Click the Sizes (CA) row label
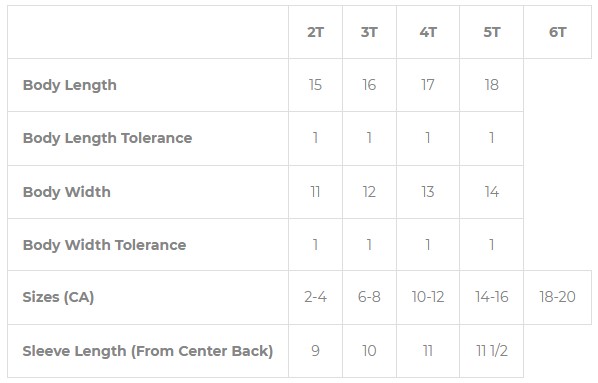This screenshot has width=598, height=383. pos(58,297)
